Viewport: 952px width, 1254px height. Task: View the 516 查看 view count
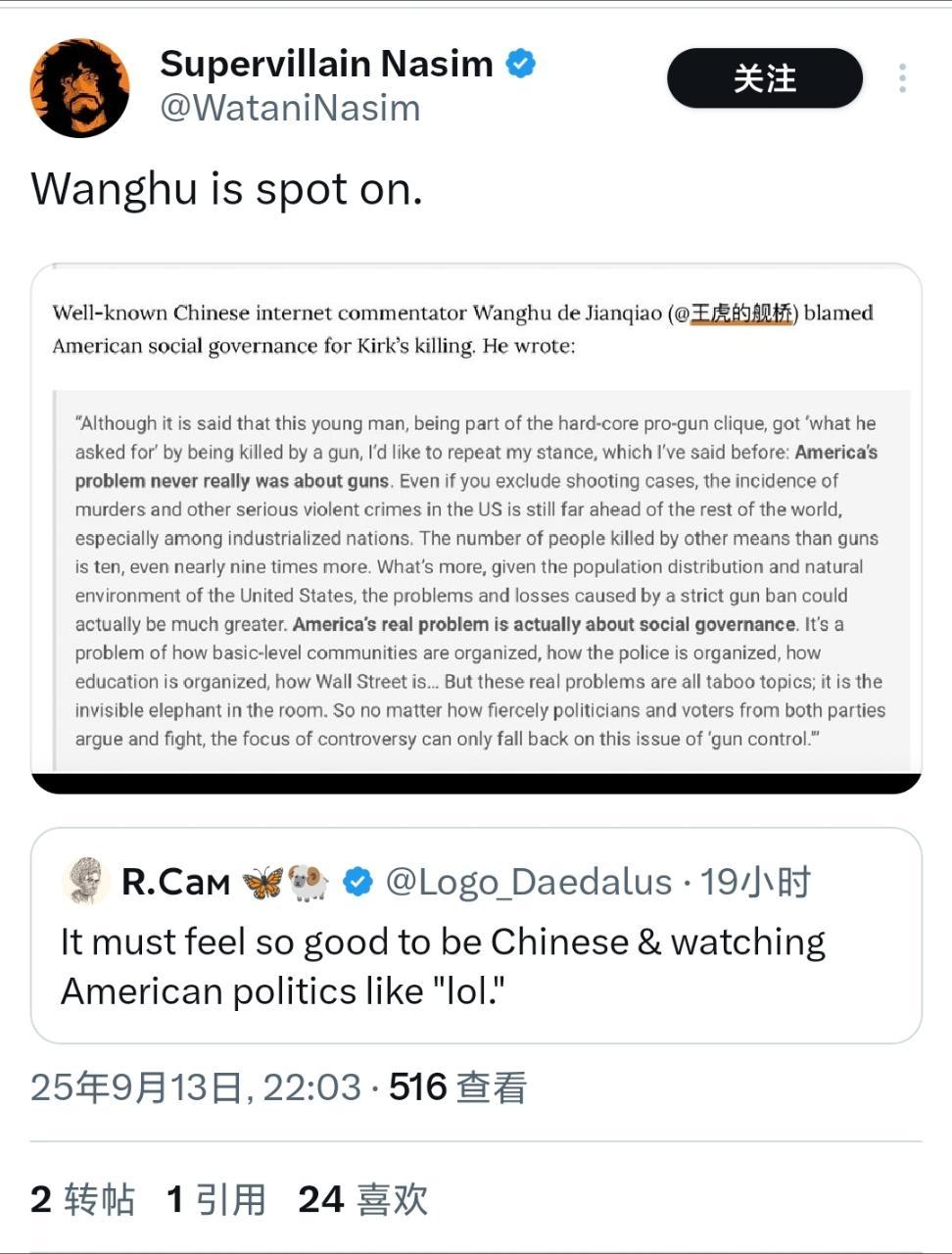point(457,1086)
